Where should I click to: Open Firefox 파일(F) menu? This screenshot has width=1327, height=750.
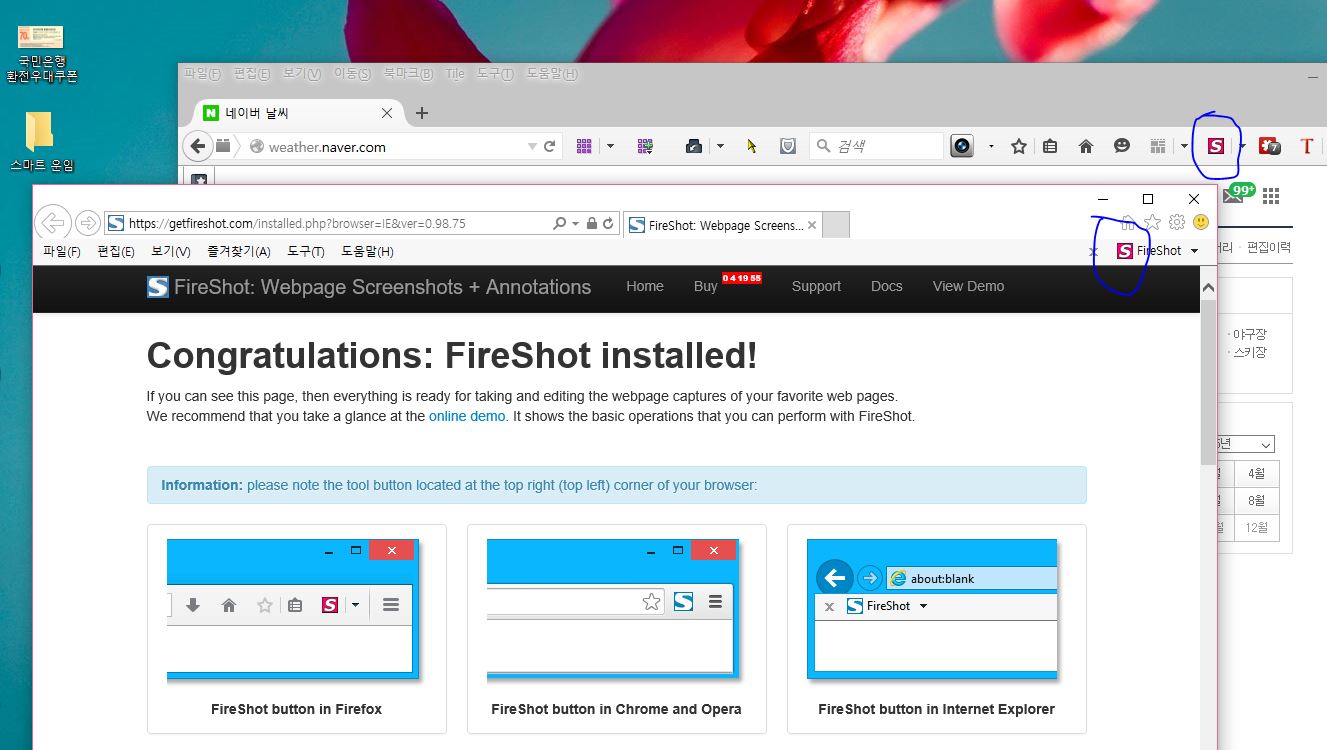point(203,74)
